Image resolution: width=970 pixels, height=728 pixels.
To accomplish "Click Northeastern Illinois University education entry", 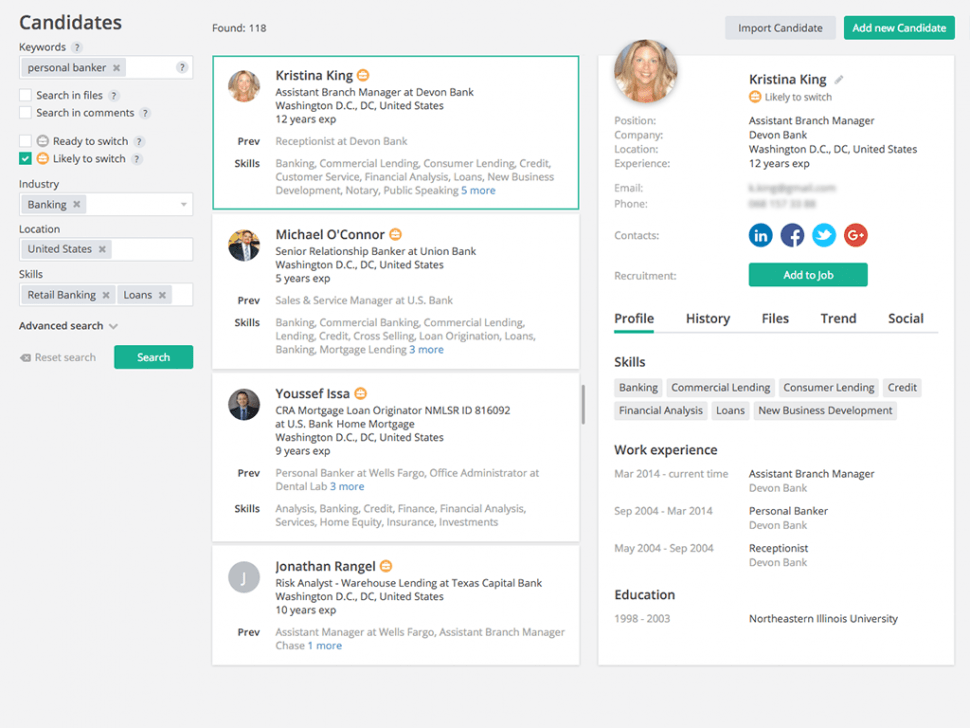I will click(823, 619).
